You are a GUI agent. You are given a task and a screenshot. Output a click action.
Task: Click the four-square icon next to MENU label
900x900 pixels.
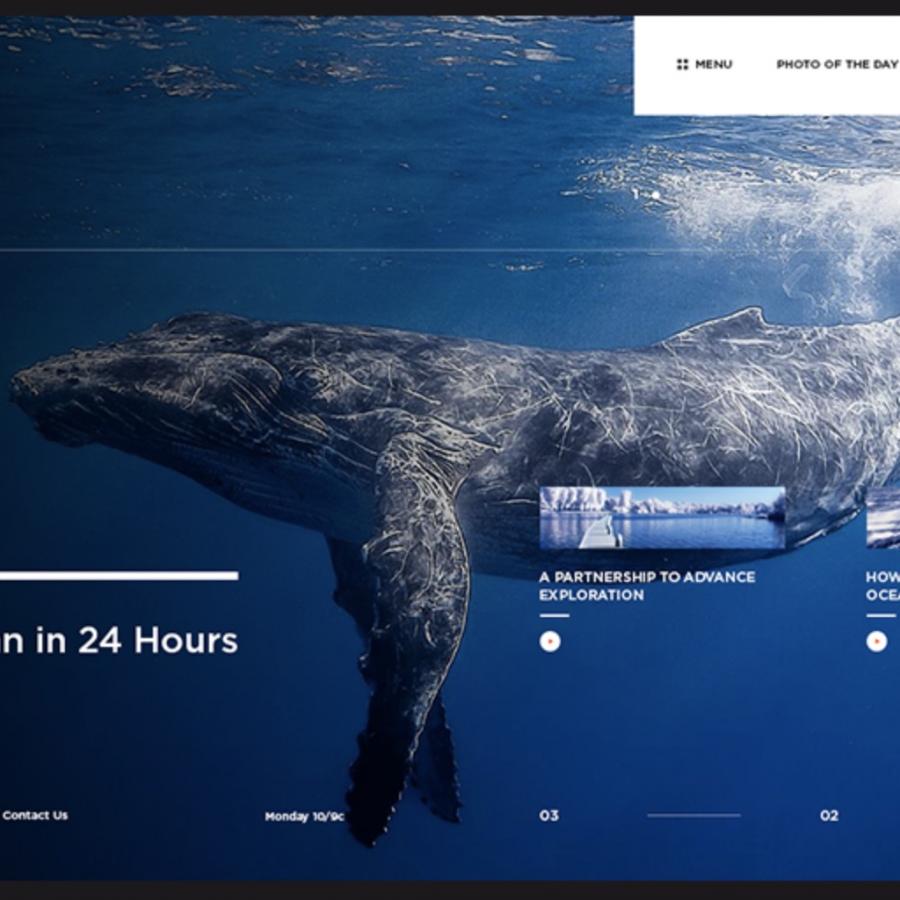coord(684,64)
